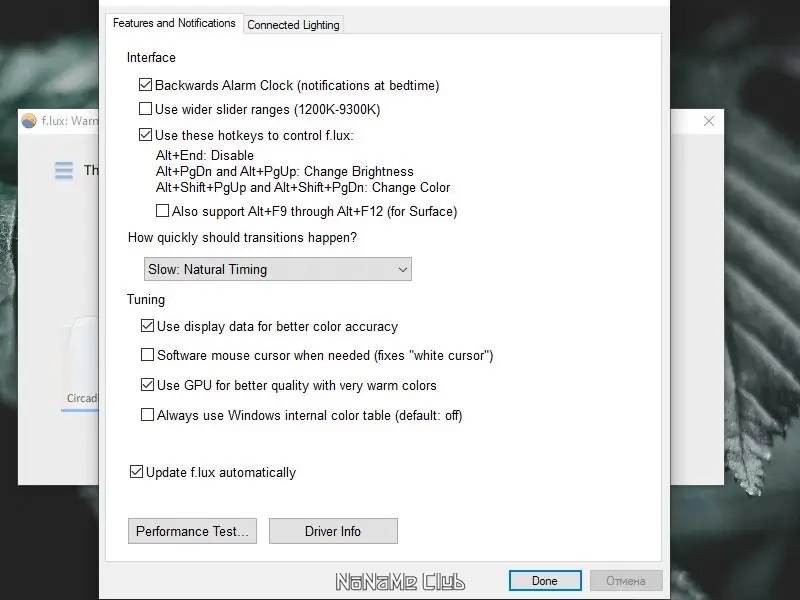Click the Performance Test button
The width and height of the screenshot is (800, 600).
(x=192, y=531)
